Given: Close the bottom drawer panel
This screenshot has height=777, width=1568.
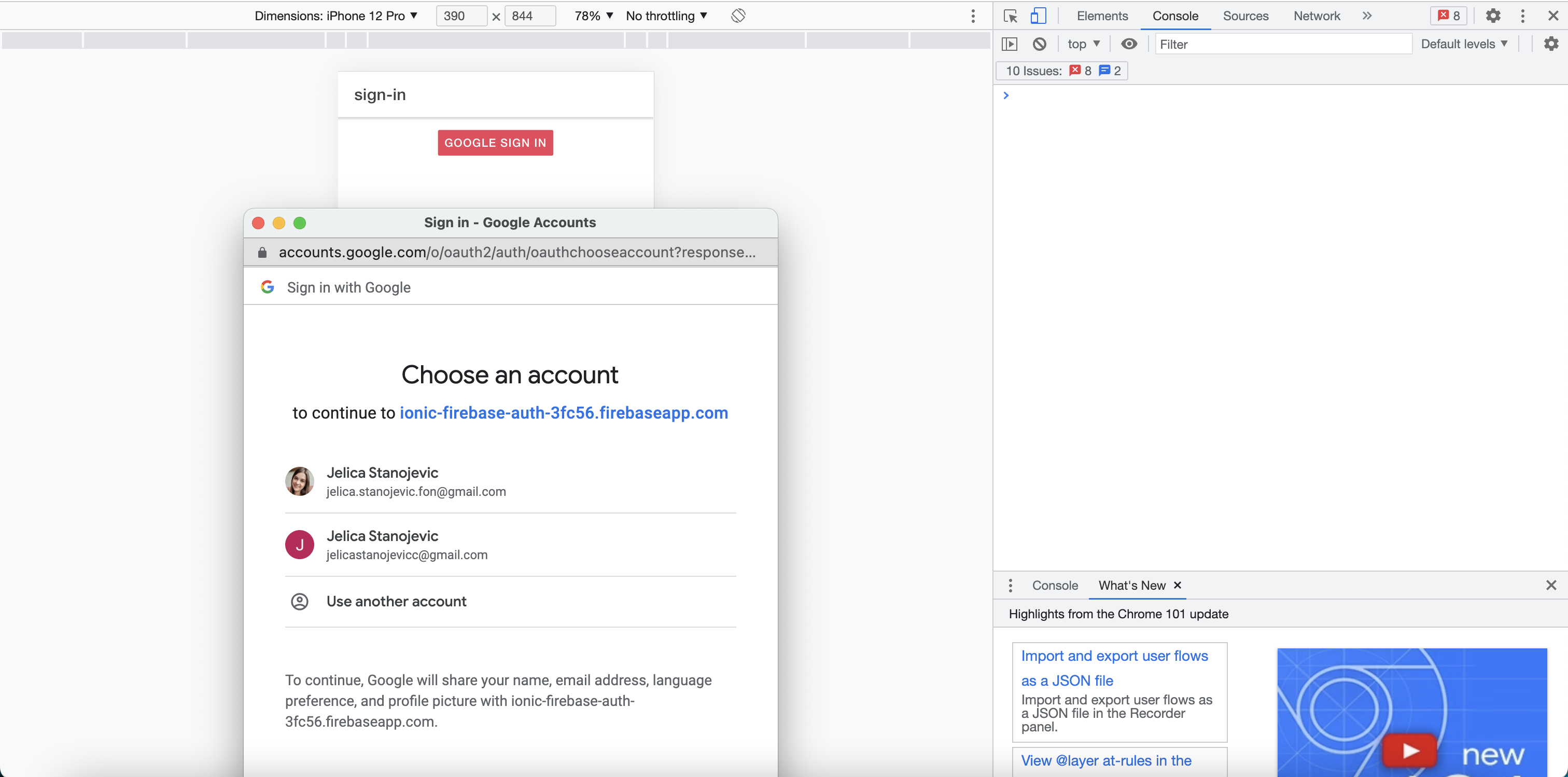Looking at the screenshot, I should (1551, 585).
